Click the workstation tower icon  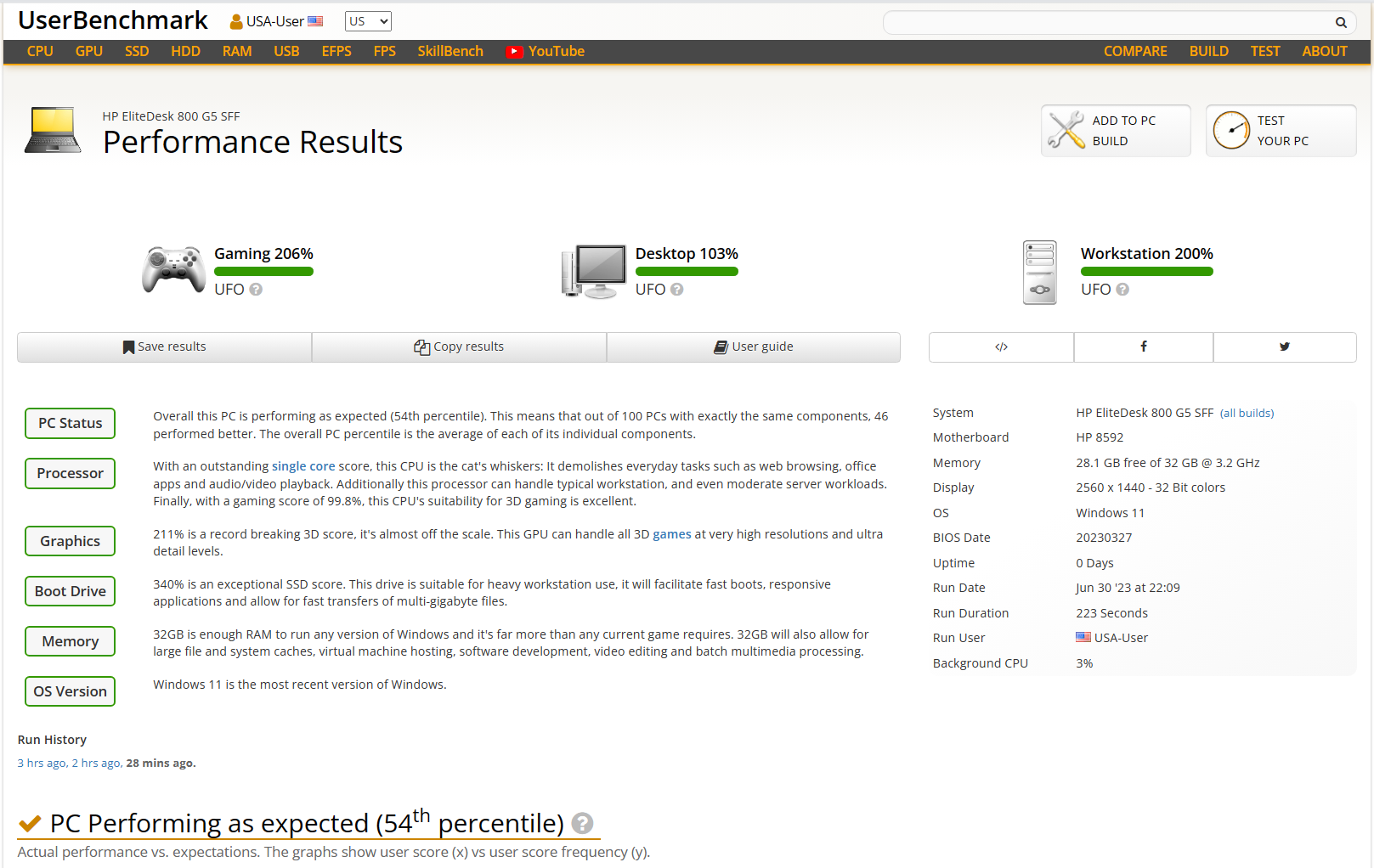[x=1040, y=272]
